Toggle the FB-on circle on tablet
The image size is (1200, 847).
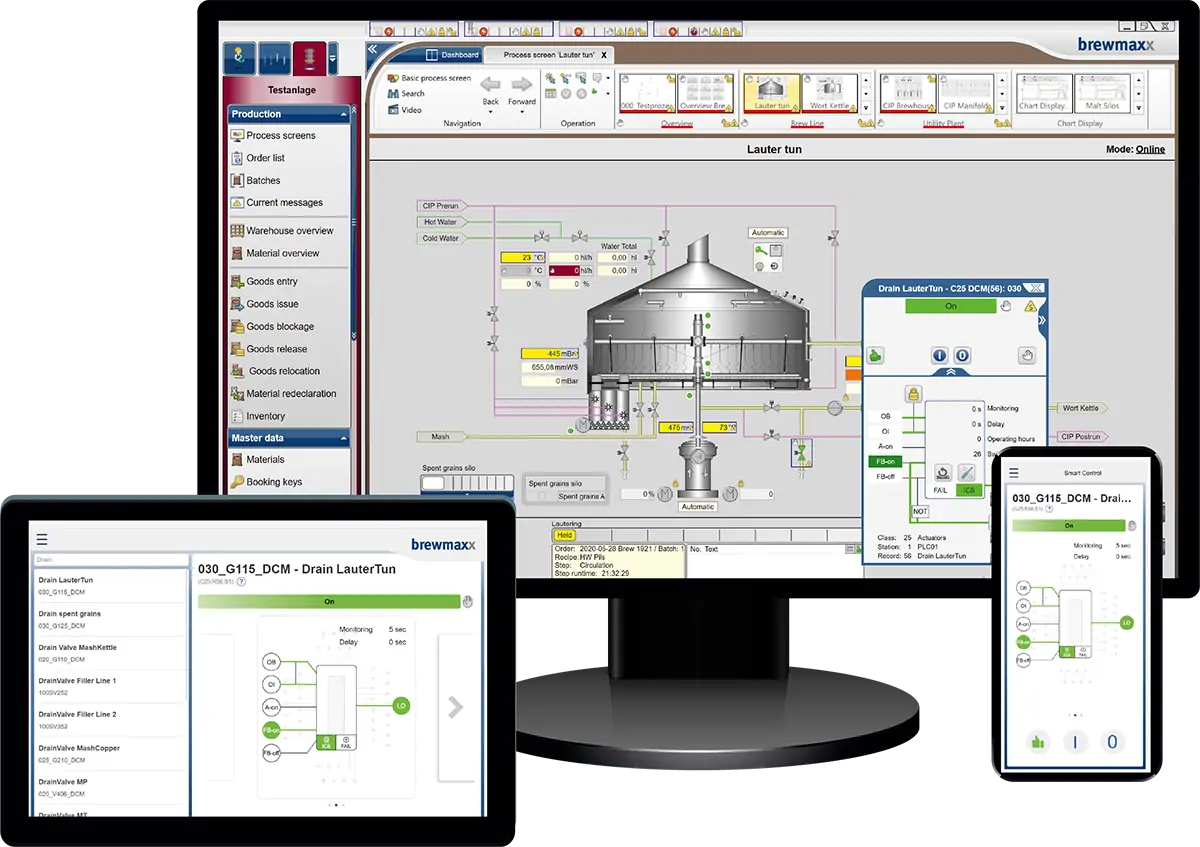271,731
